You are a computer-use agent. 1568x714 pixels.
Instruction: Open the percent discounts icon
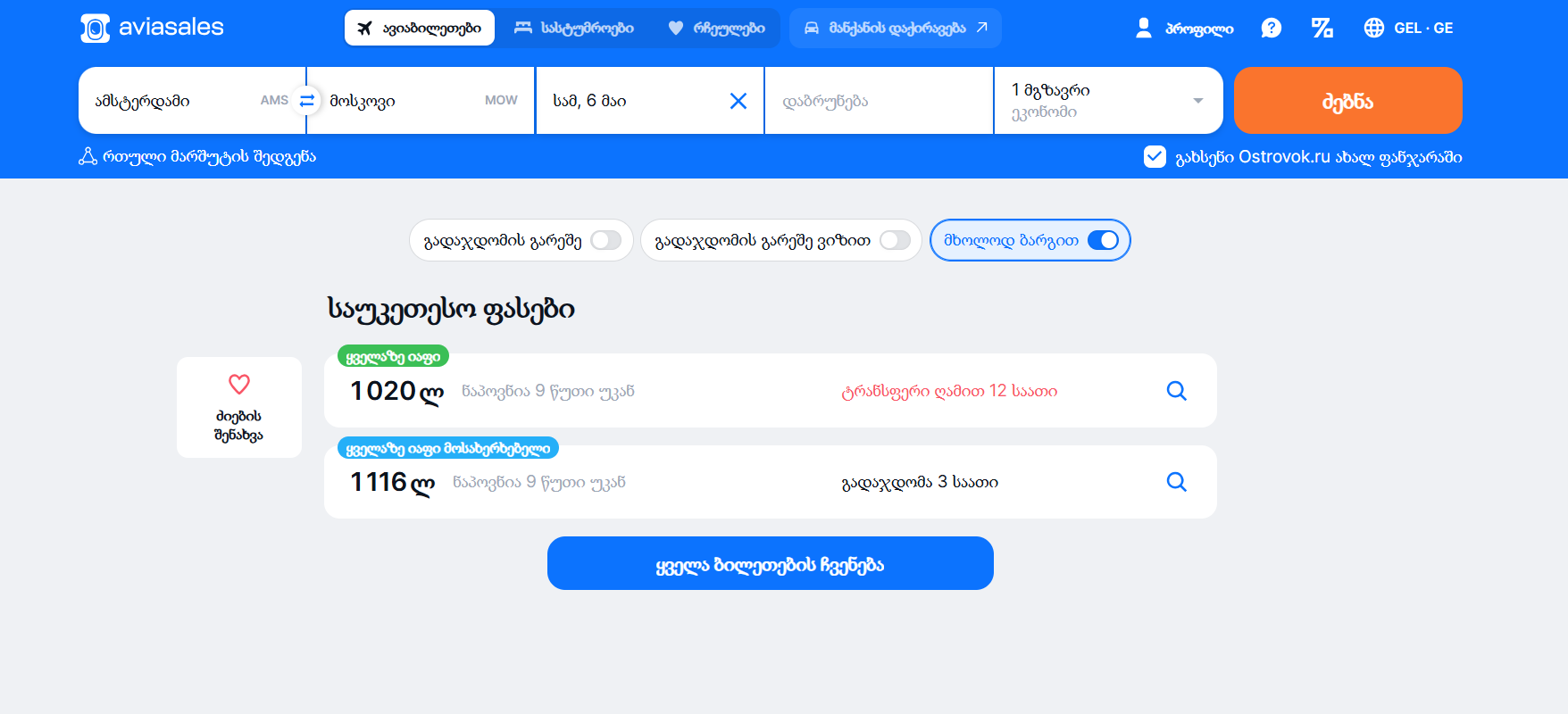point(1322,28)
